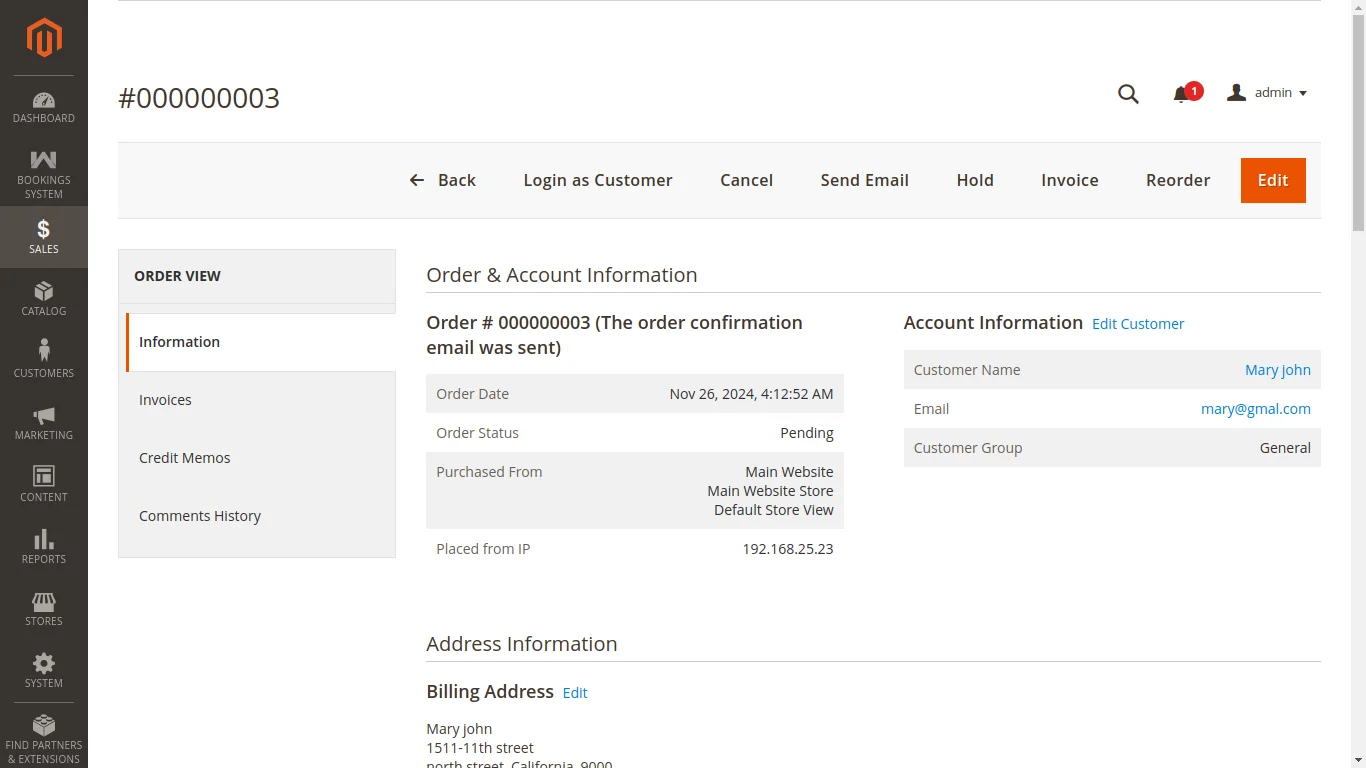Open the Content sidebar menu
1366x768 pixels.
coord(43,483)
